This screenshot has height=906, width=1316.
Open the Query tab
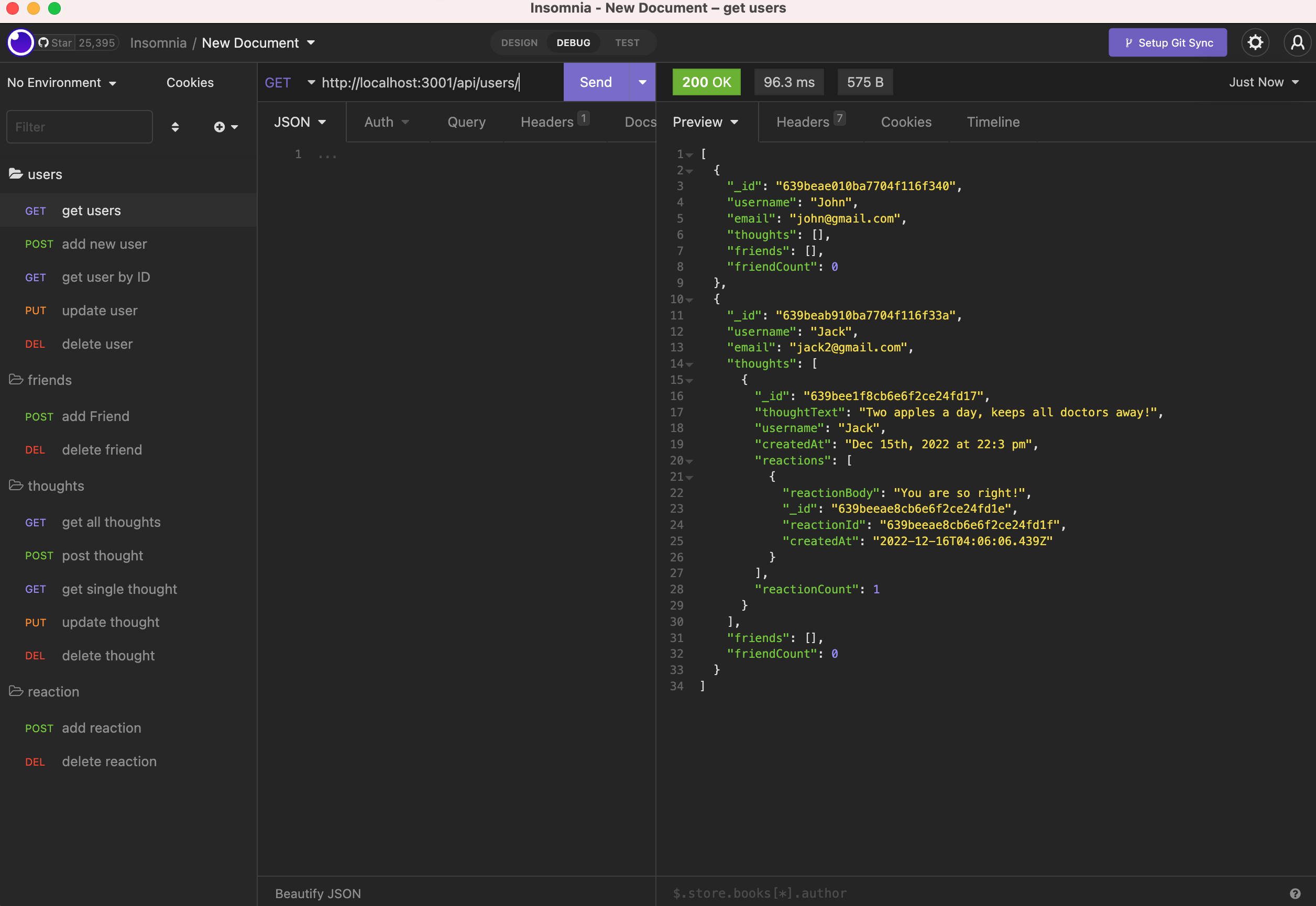click(466, 121)
